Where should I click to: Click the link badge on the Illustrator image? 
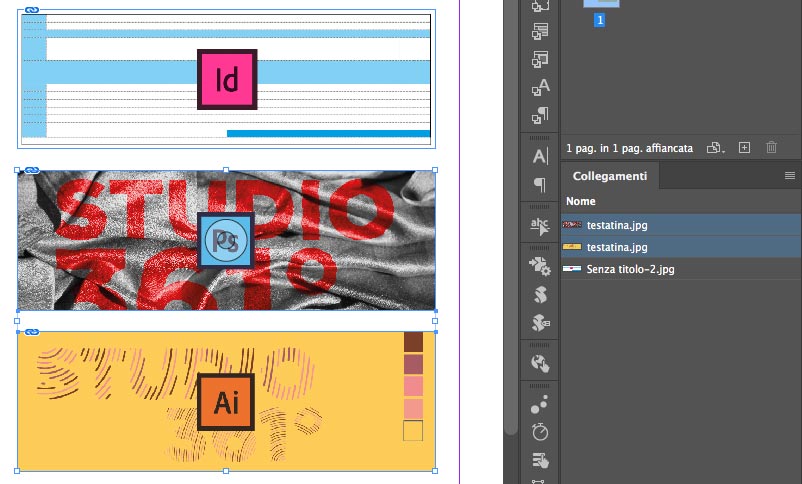tap(32, 332)
